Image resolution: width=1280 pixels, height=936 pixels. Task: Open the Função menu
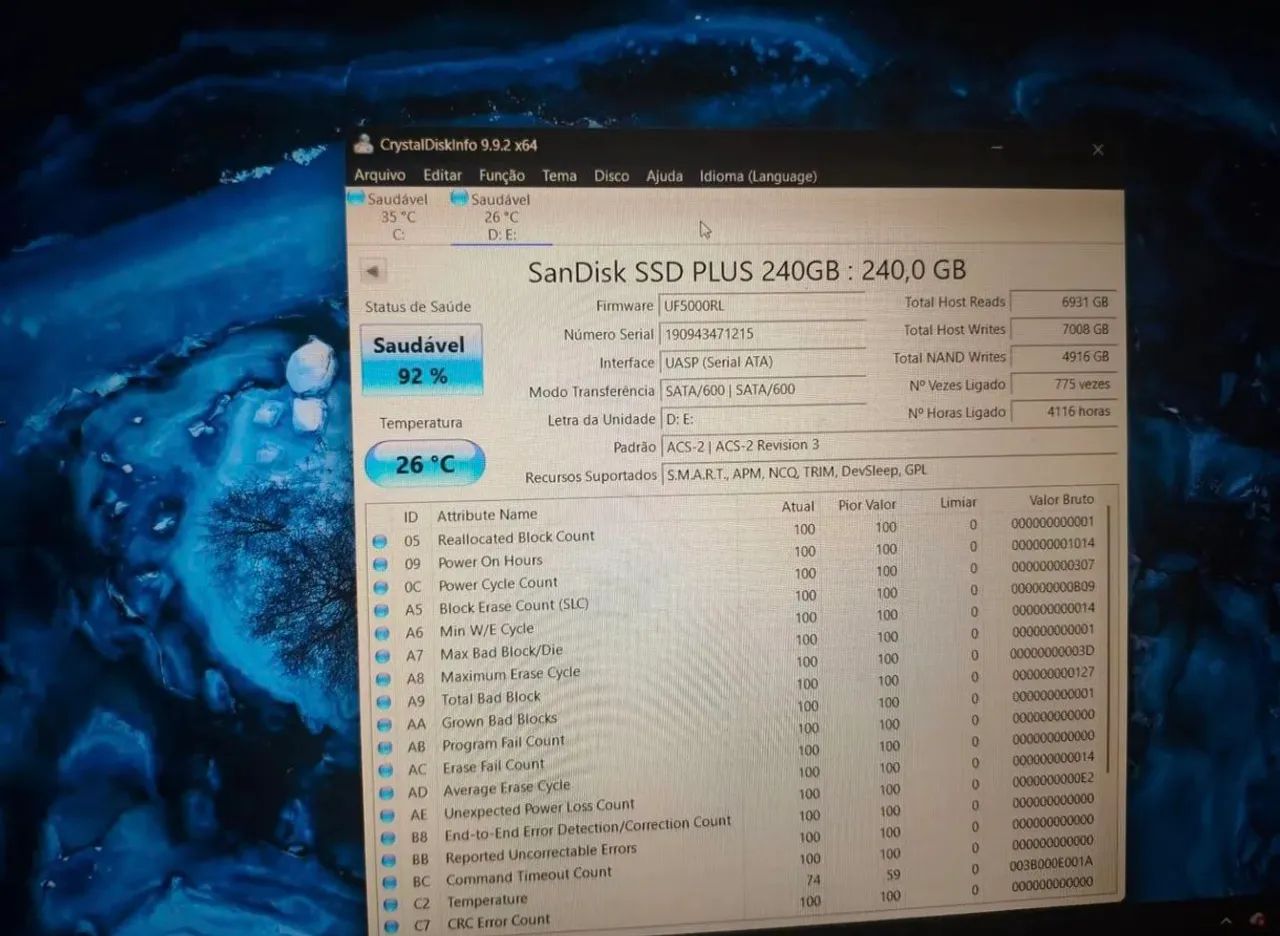coord(502,175)
